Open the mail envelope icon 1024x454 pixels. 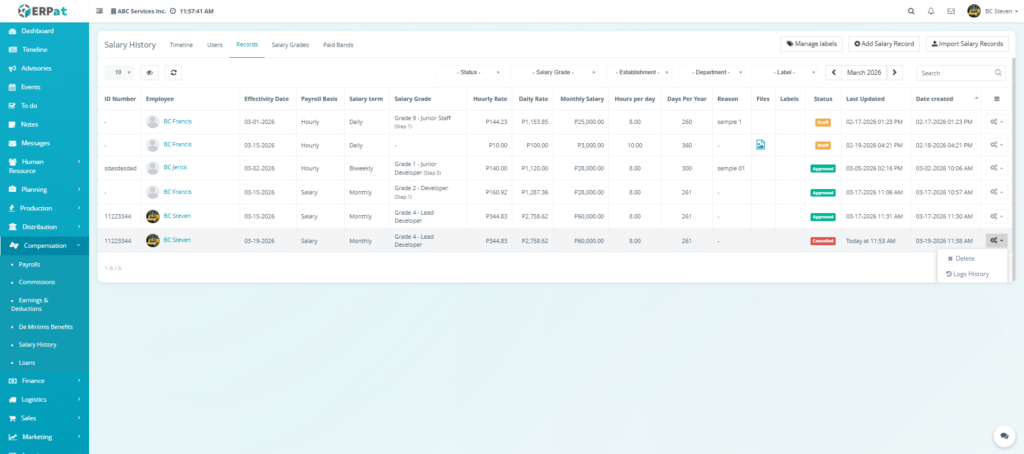pos(951,11)
